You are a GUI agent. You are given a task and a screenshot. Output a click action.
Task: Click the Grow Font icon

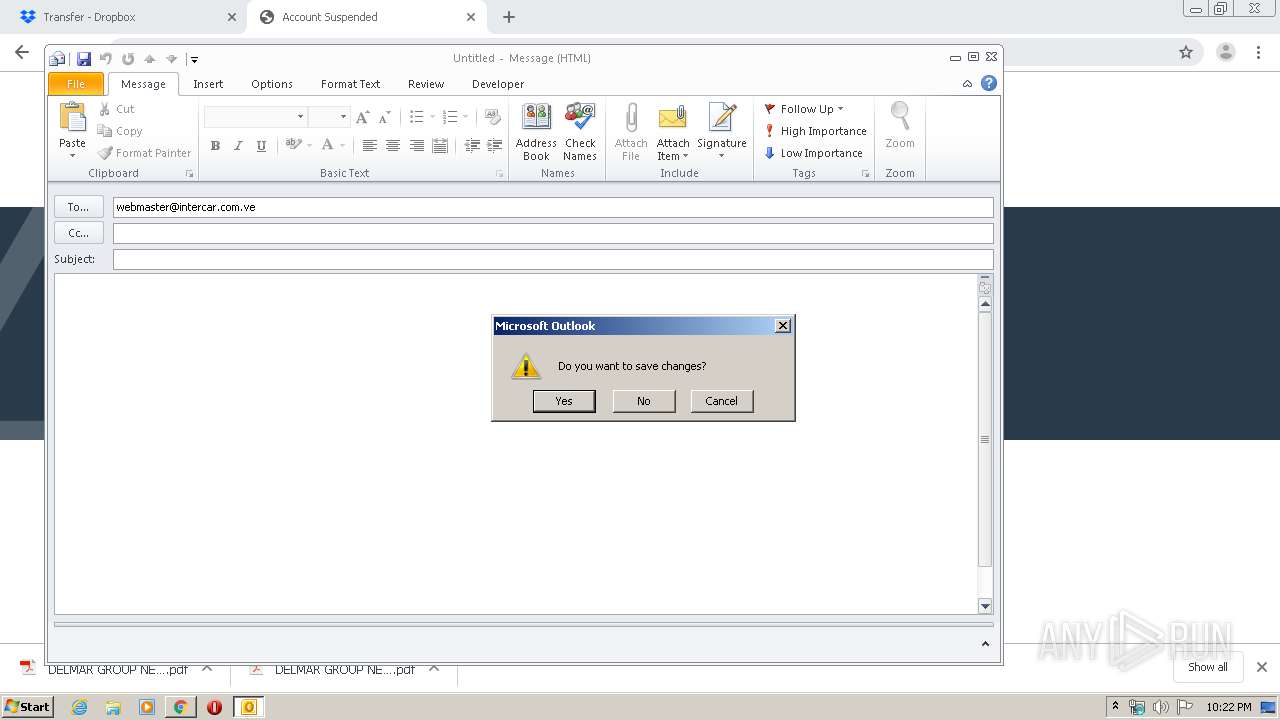(362, 117)
